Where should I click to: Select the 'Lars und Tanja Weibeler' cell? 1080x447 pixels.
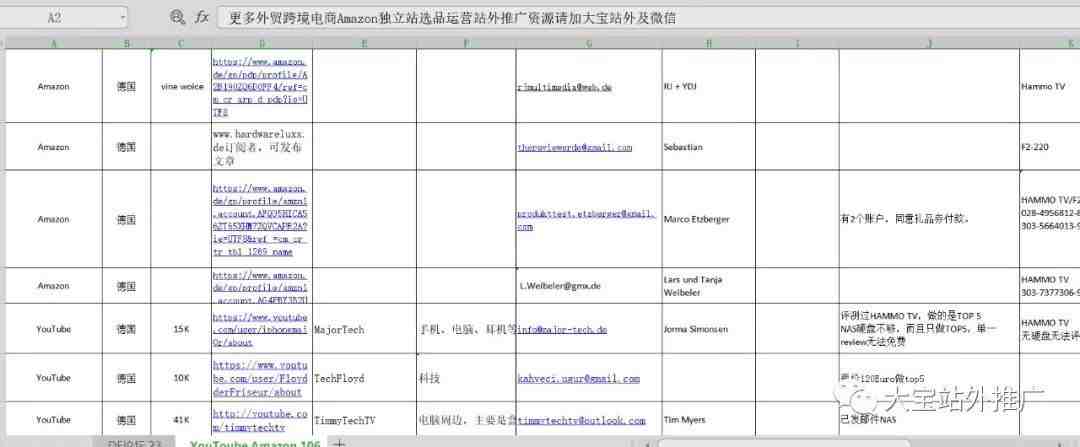709,286
